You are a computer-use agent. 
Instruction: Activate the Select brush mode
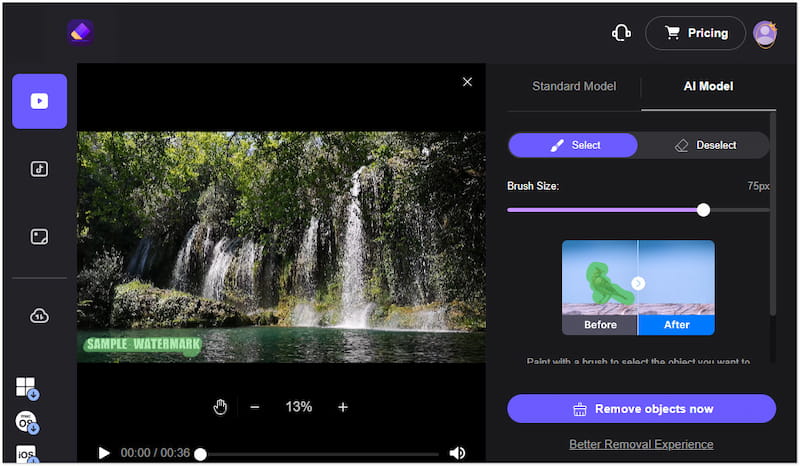click(573, 145)
